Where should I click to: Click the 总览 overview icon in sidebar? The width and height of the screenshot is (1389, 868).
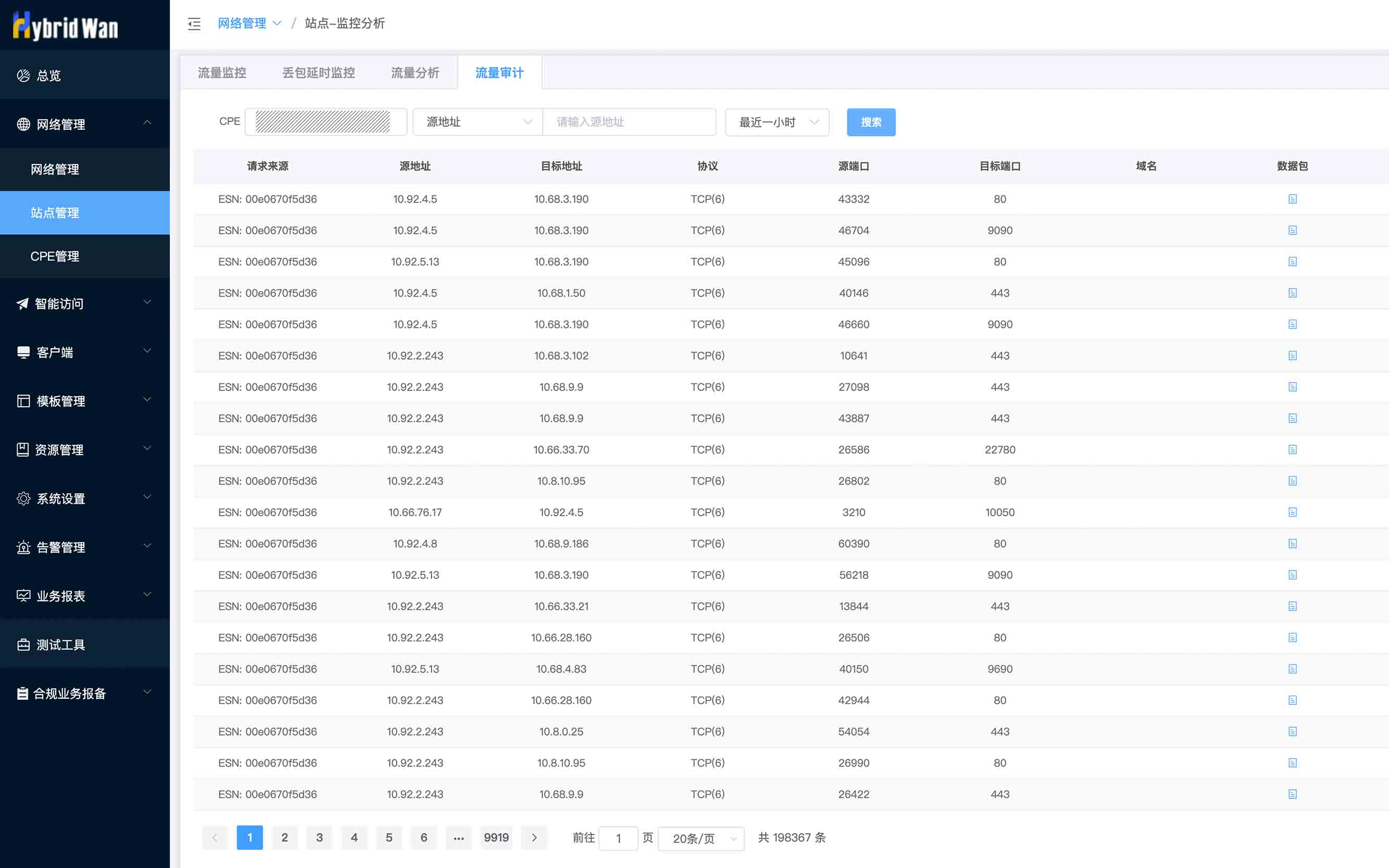[23, 75]
